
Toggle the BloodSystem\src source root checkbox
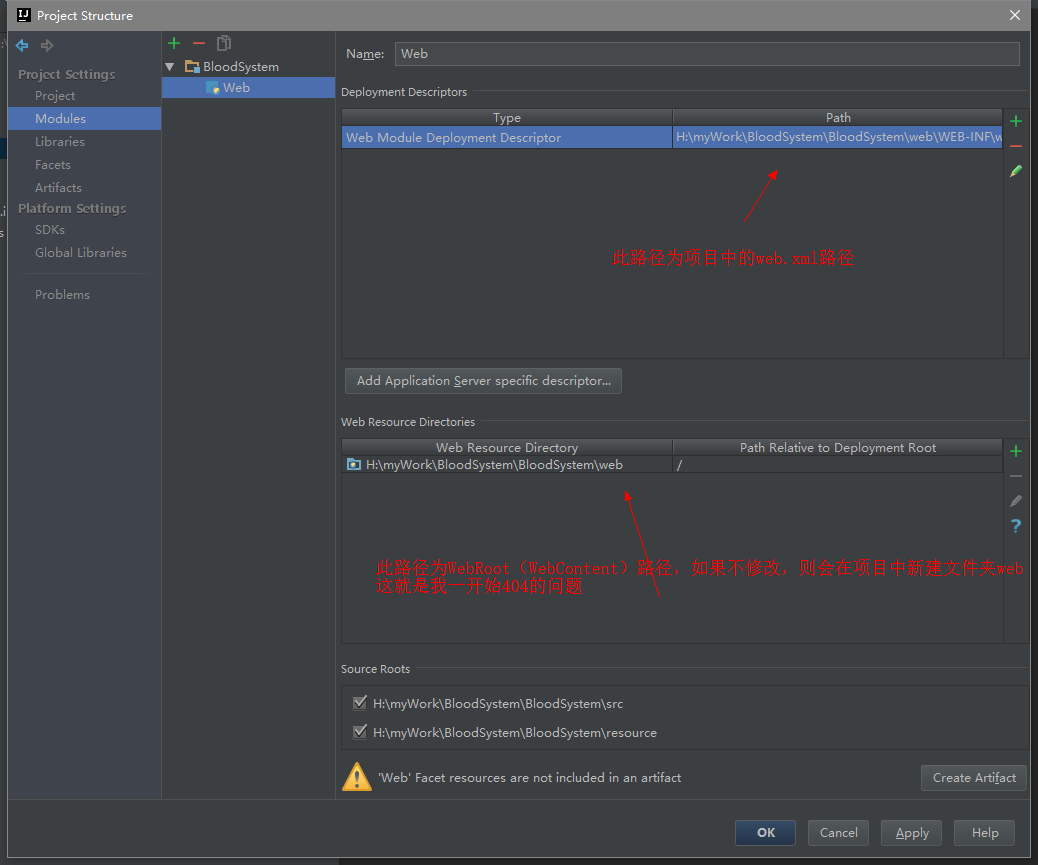click(360, 703)
